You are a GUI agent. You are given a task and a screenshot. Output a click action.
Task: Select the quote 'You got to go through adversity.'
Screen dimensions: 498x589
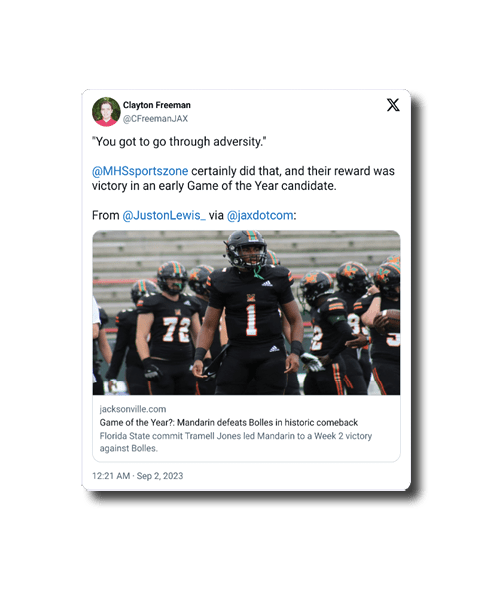[x=179, y=142]
